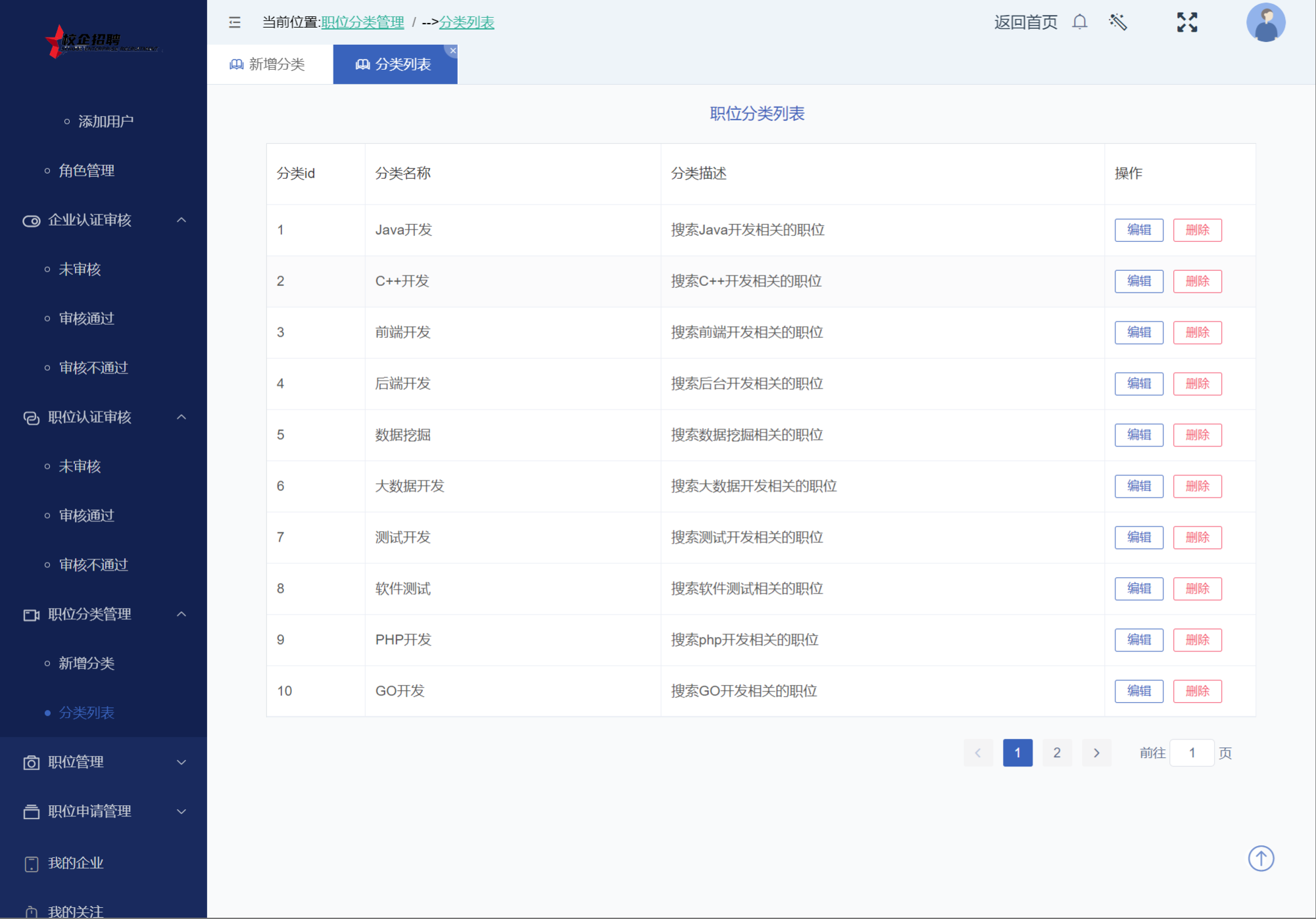Select 角色管理 in the sidebar
The image size is (1316, 919).
tap(86, 171)
